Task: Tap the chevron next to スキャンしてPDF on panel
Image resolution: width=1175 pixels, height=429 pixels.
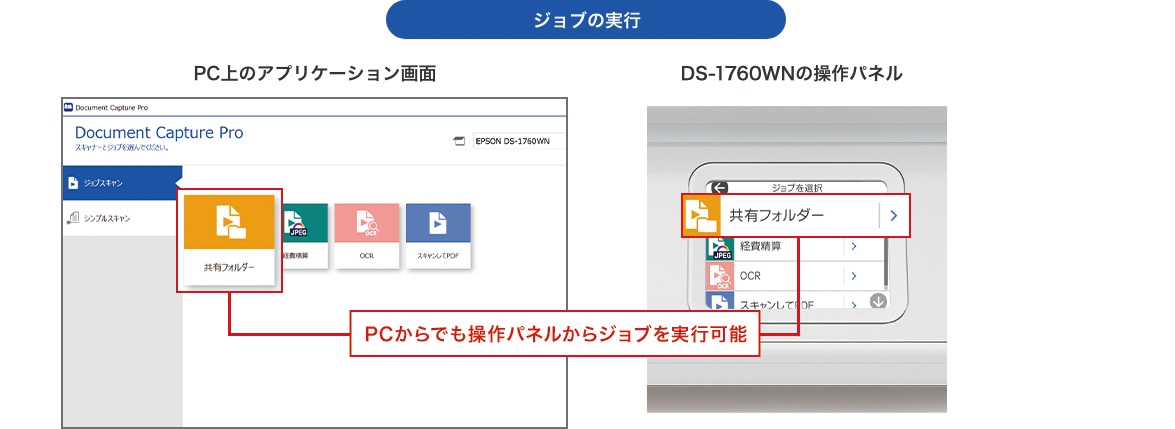Action: (854, 304)
